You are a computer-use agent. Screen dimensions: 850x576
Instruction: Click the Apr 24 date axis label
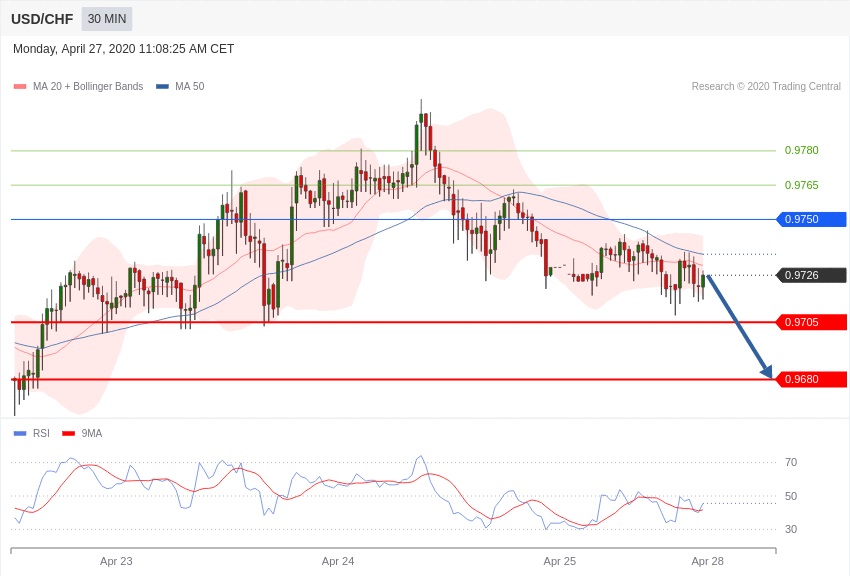pos(338,561)
